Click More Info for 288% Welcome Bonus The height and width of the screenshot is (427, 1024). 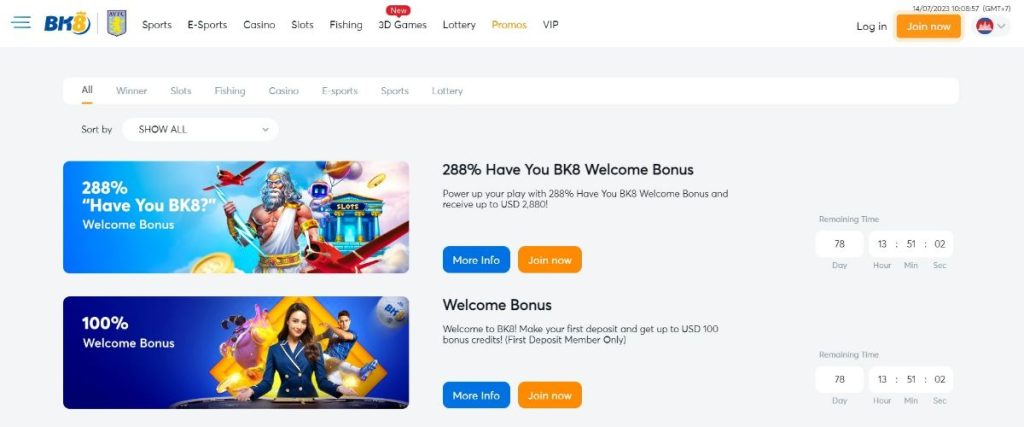[x=476, y=260]
